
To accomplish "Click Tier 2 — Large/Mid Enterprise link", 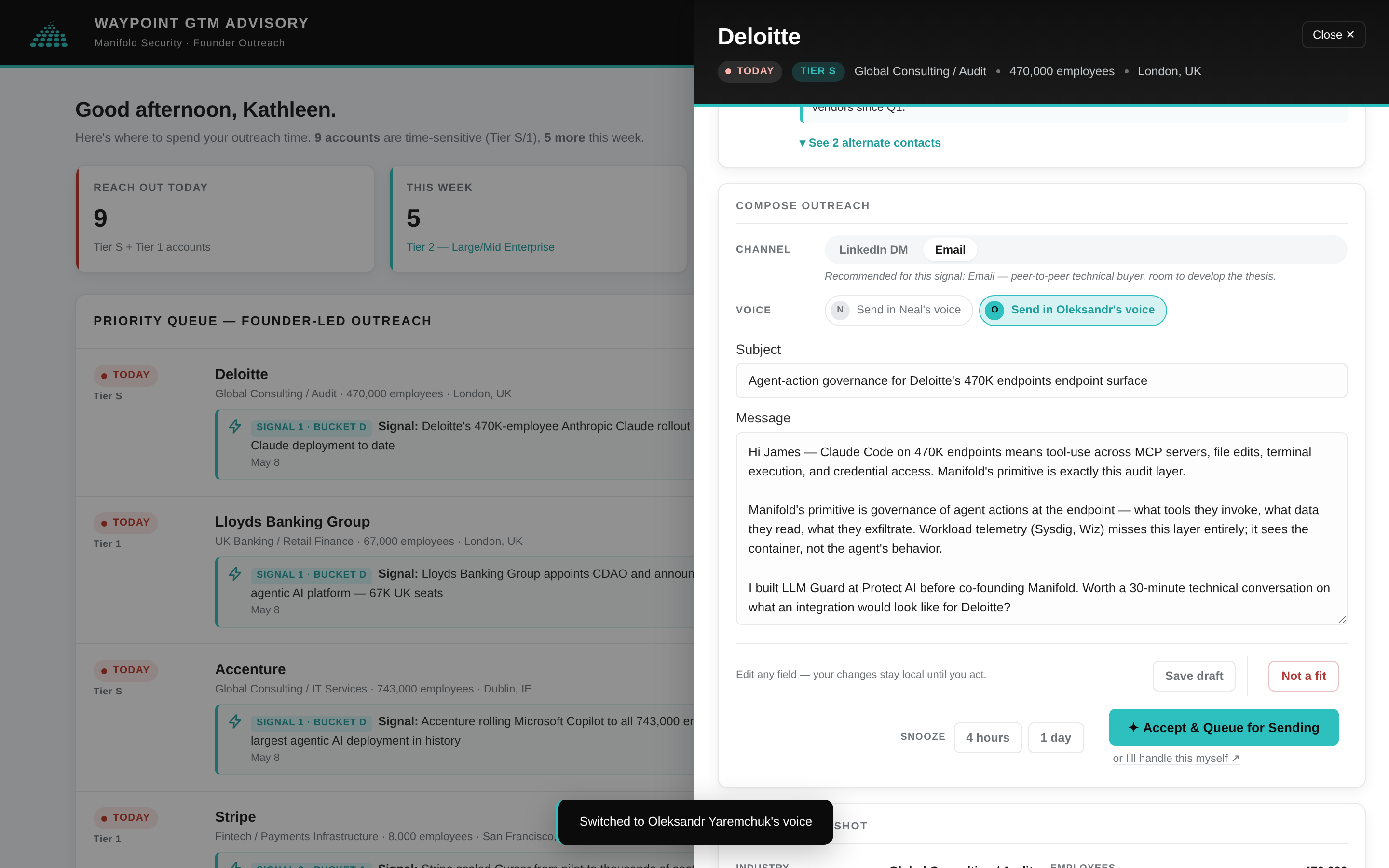I will pyautogui.click(x=480, y=247).
